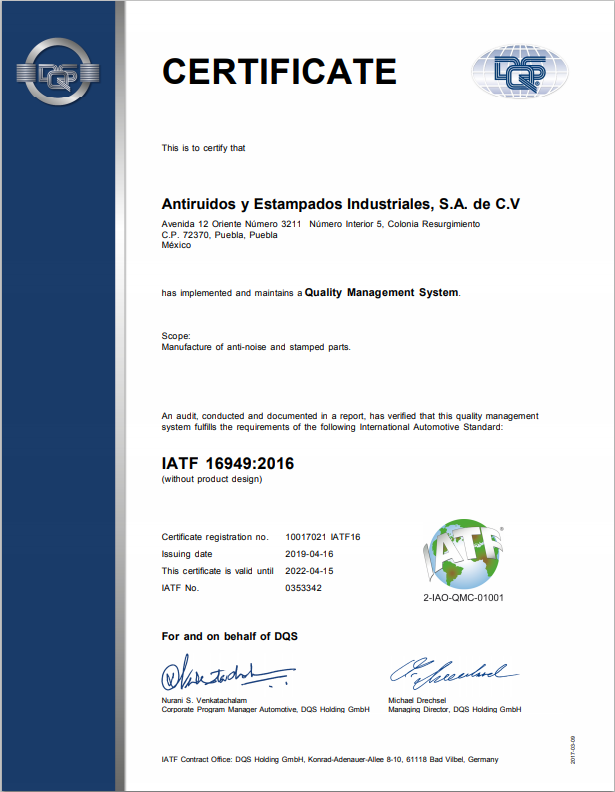Click 'Corporate Program Manager Automotive' title line
Screen dimensions: 615x792
(266, 709)
